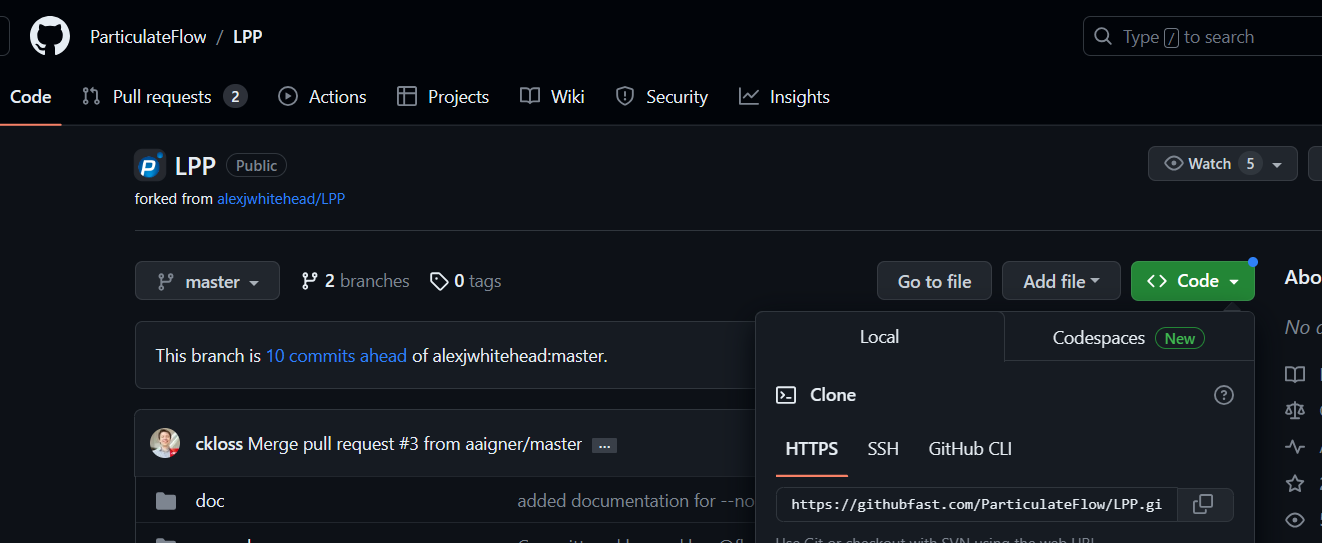Open the doc folder
The height and width of the screenshot is (543, 1322).
[x=210, y=501]
